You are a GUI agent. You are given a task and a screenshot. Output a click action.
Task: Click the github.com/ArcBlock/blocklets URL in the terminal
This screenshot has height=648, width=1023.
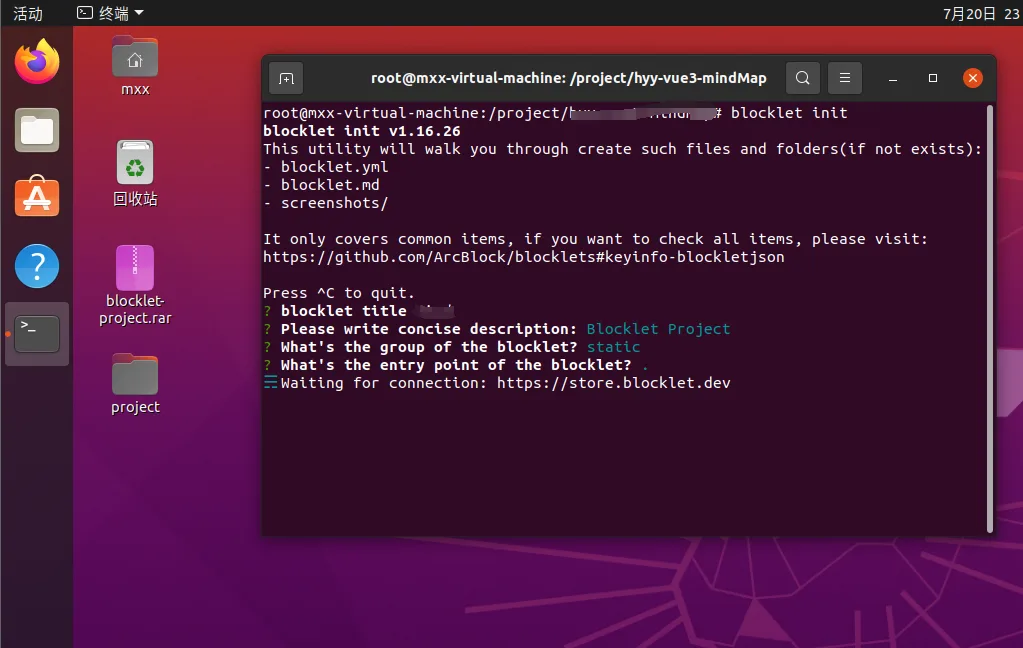pos(523,257)
